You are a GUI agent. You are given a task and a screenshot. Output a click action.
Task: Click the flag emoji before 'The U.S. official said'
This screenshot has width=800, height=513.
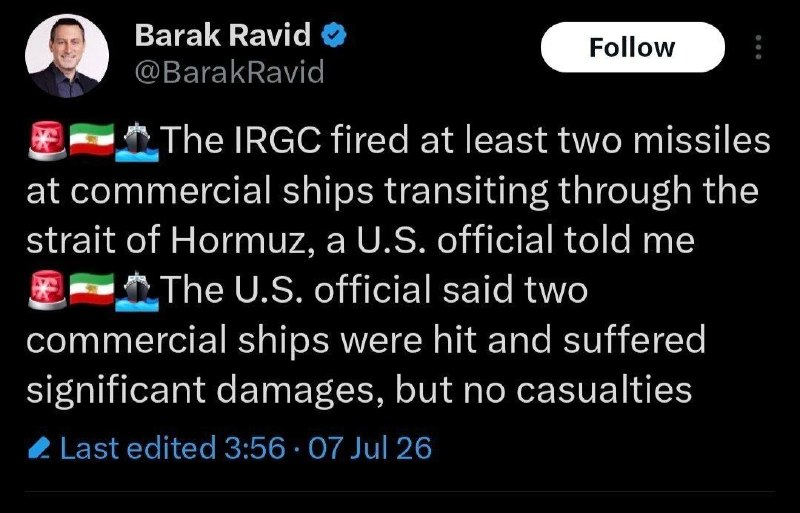92,289
